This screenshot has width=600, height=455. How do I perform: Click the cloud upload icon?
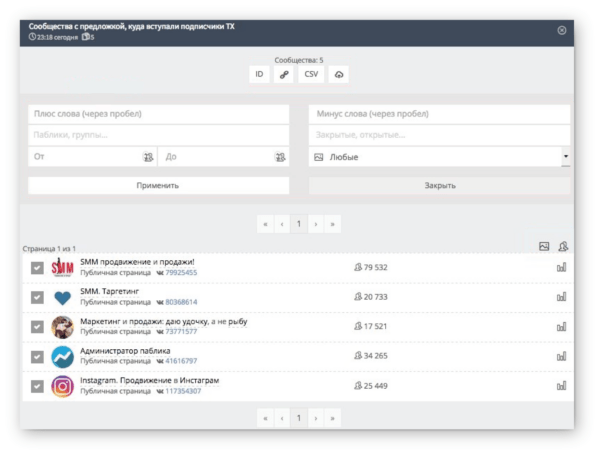tap(339, 74)
